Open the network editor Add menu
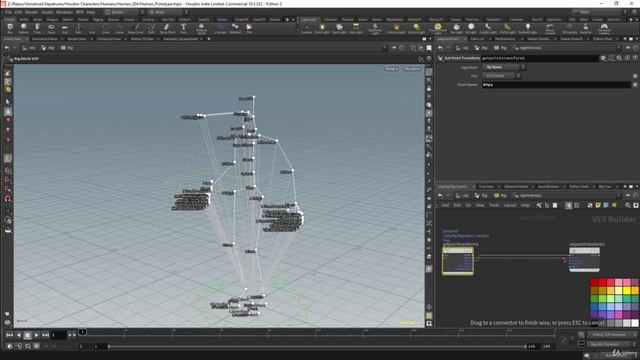 coord(445,205)
